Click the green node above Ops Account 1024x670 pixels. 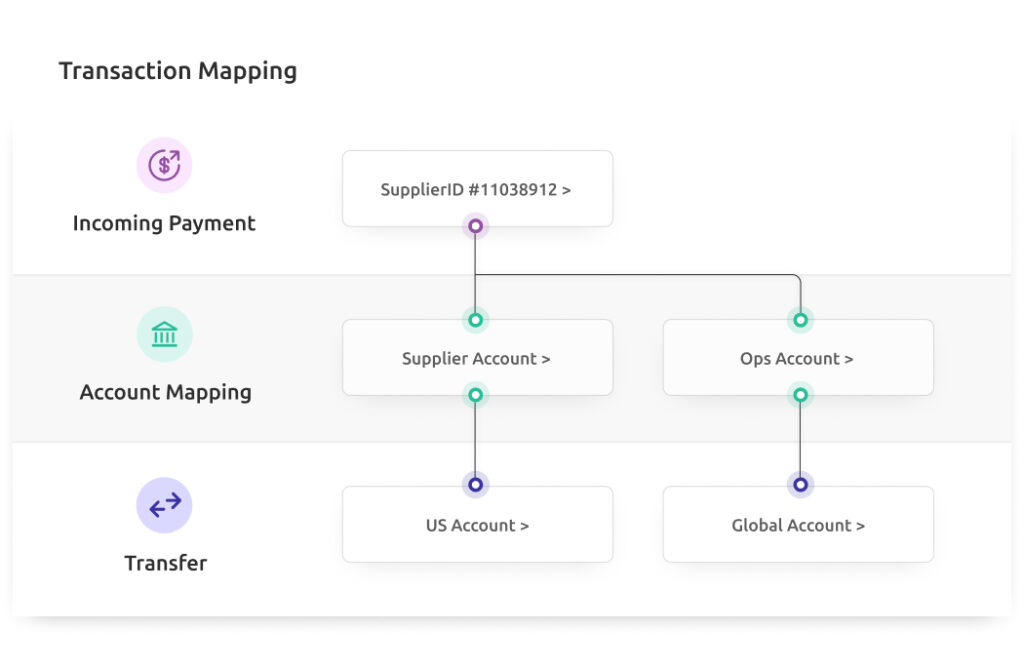click(x=799, y=320)
